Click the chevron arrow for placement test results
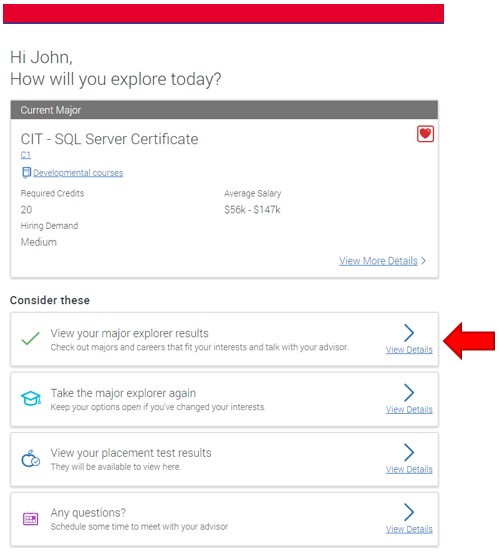The width and height of the screenshot is (500, 553). click(x=409, y=452)
